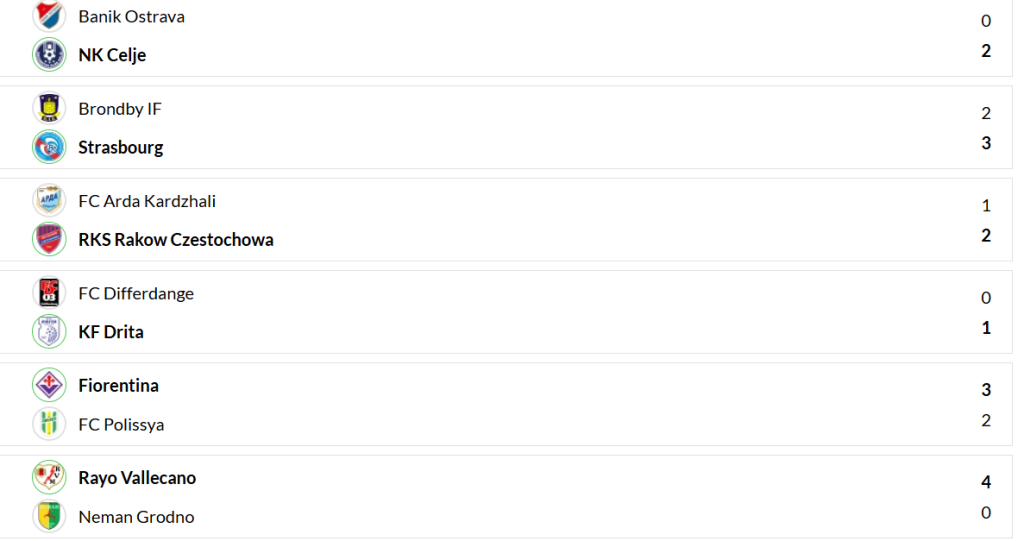Image resolution: width=1024 pixels, height=541 pixels.
Task: Click the FC Polissya team logo
Action: [48, 424]
